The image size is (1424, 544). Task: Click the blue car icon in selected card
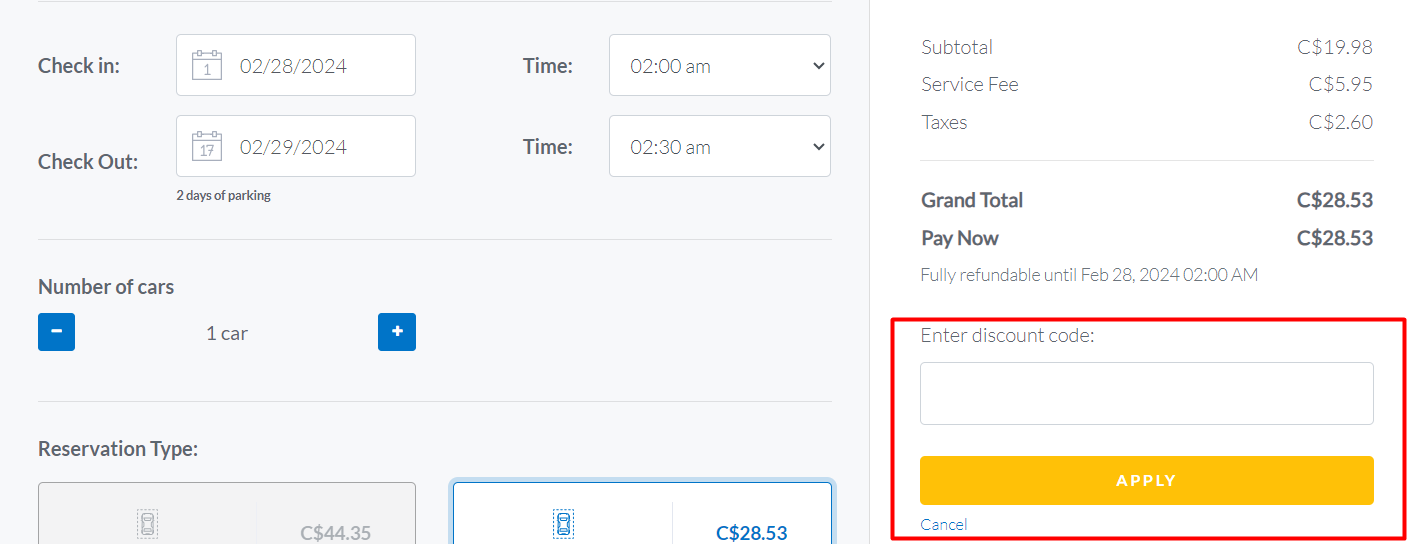click(x=563, y=523)
